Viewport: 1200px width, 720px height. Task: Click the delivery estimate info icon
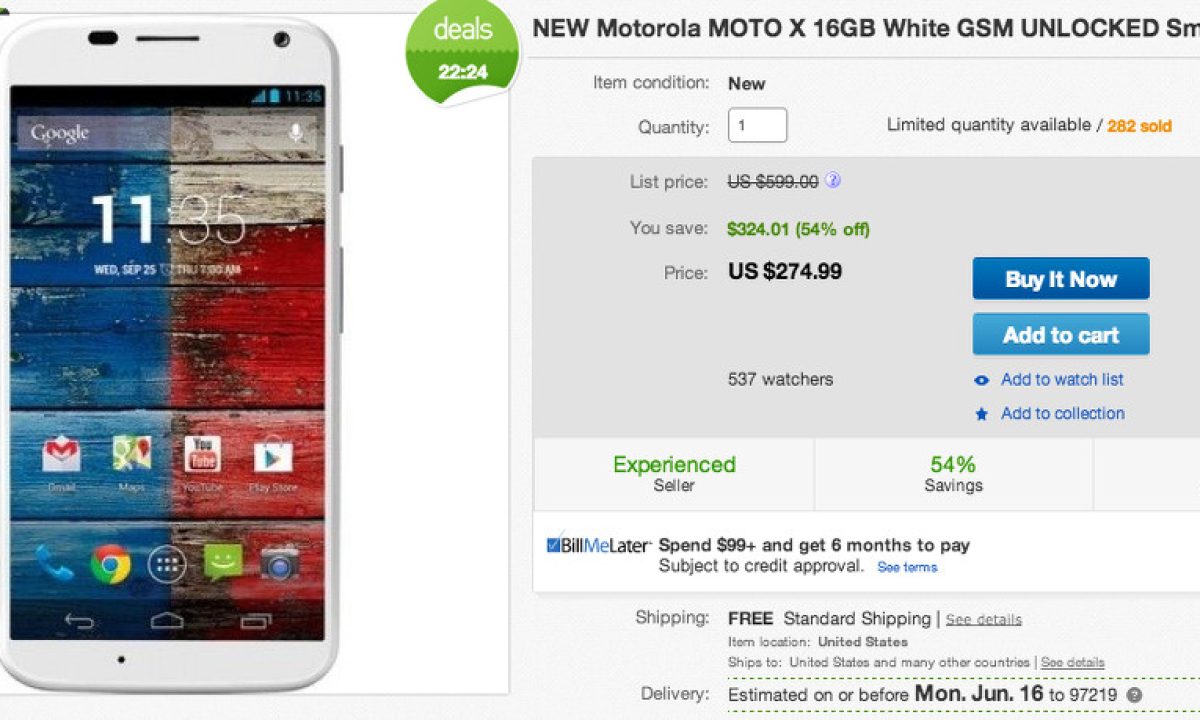pos(1134,695)
